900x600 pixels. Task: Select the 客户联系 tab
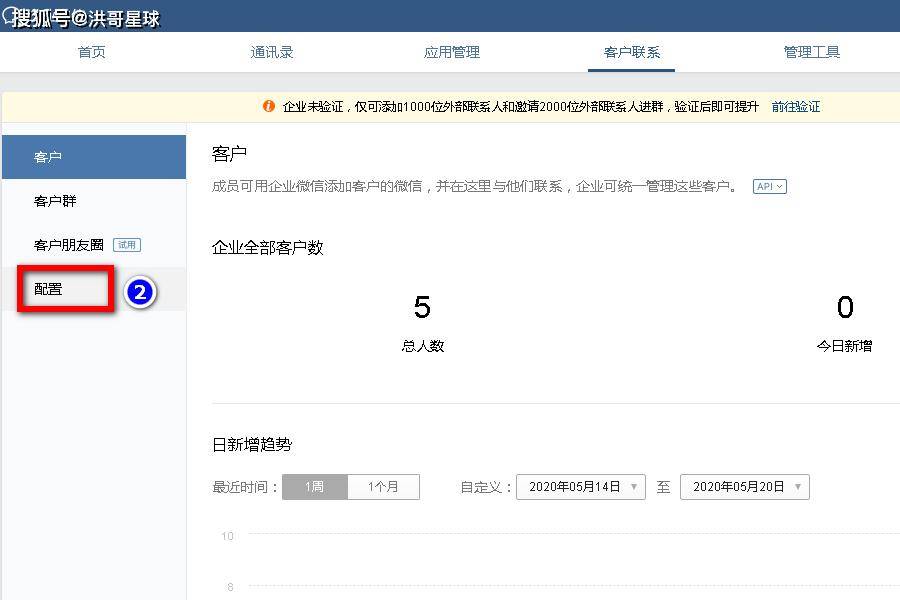(631, 52)
